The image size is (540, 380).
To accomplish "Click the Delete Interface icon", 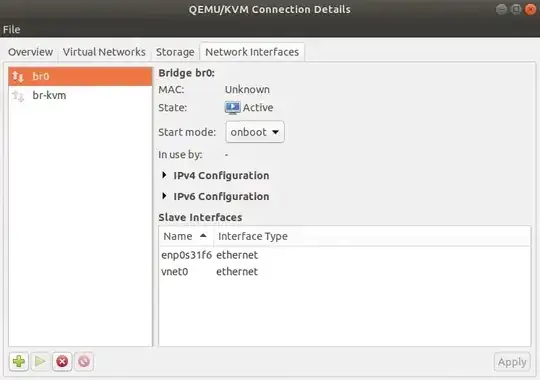I will (84, 361).
